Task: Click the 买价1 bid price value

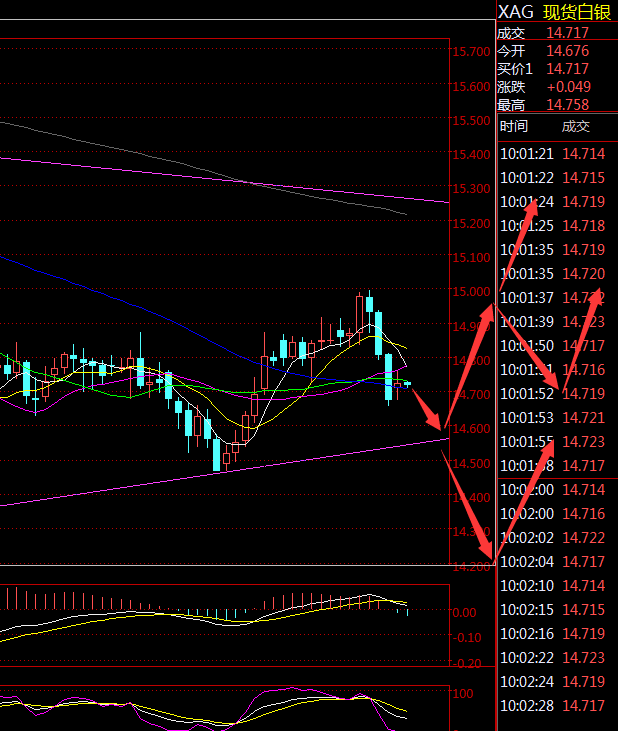Action: tap(568, 69)
